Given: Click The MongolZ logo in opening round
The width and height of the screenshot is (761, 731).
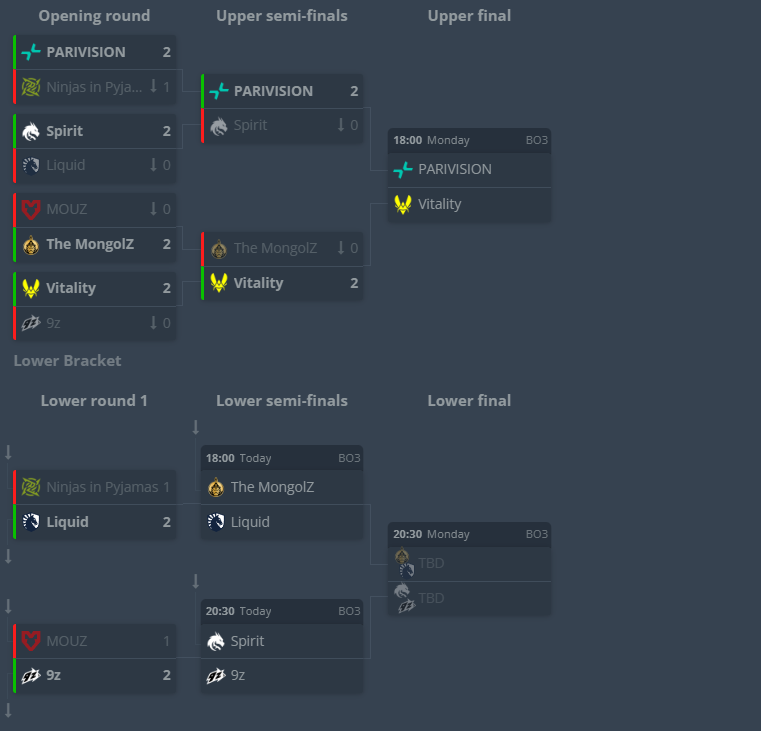Looking at the screenshot, I should pos(31,244).
